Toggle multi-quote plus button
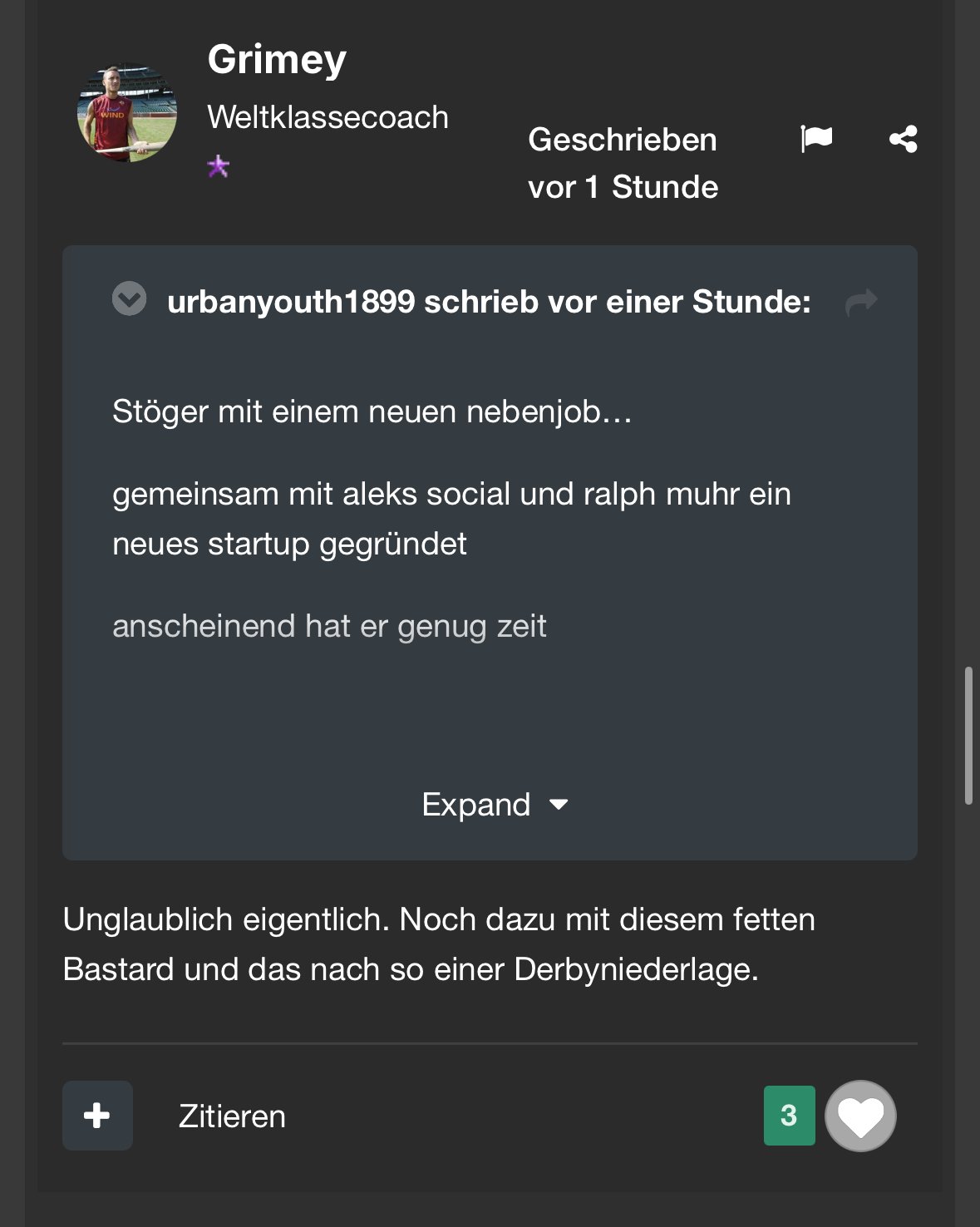Screen dimensions: 980x1227 [x=97, y=1116]
